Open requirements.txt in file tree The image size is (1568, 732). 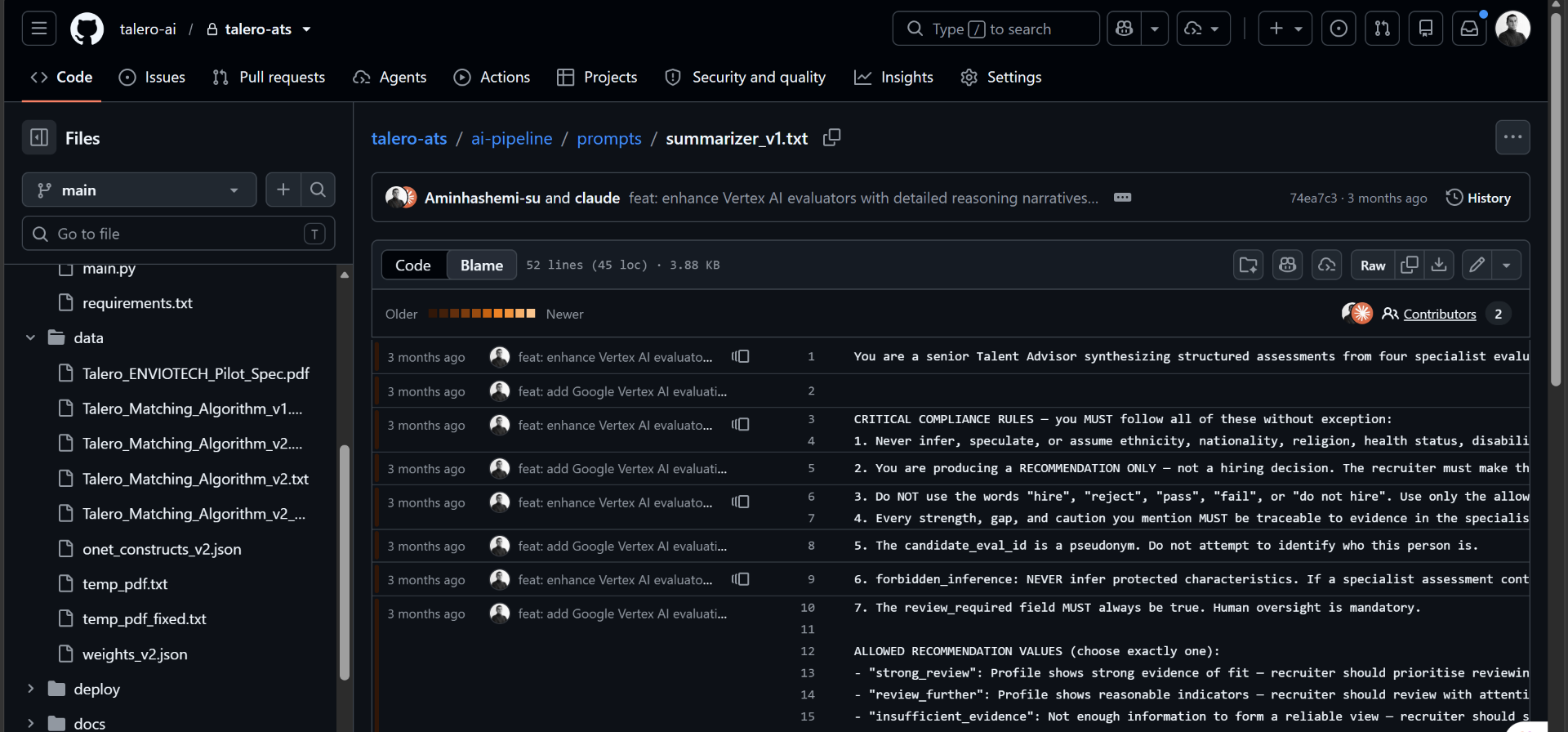[x=137, y=303]
